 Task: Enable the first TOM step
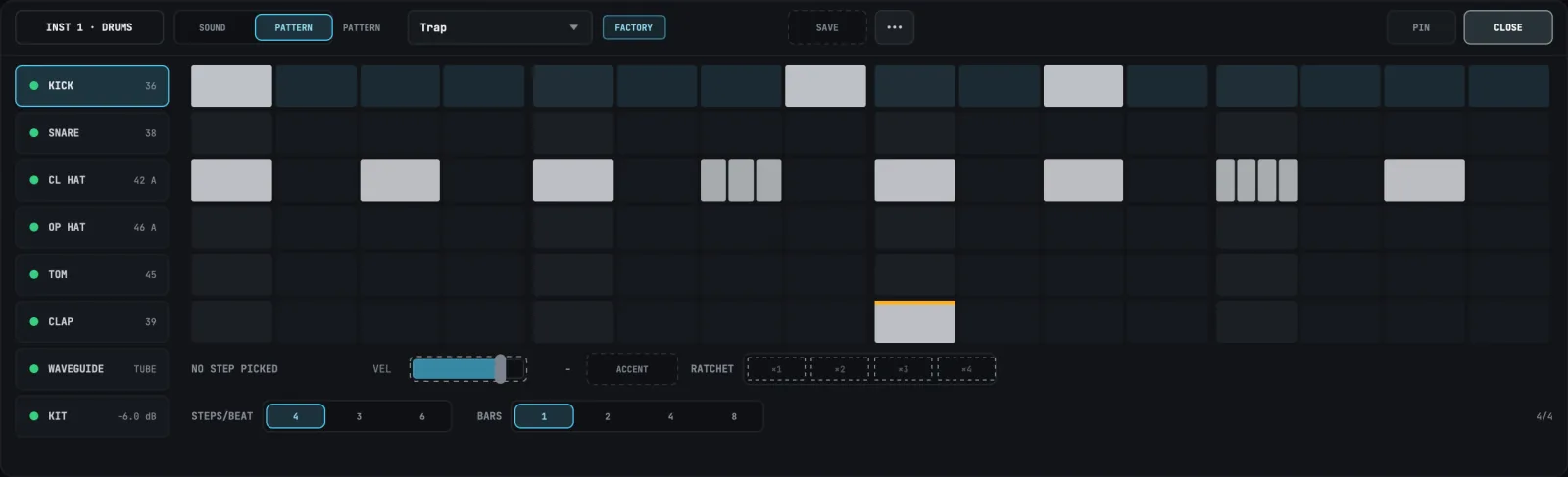pos(231,274)
